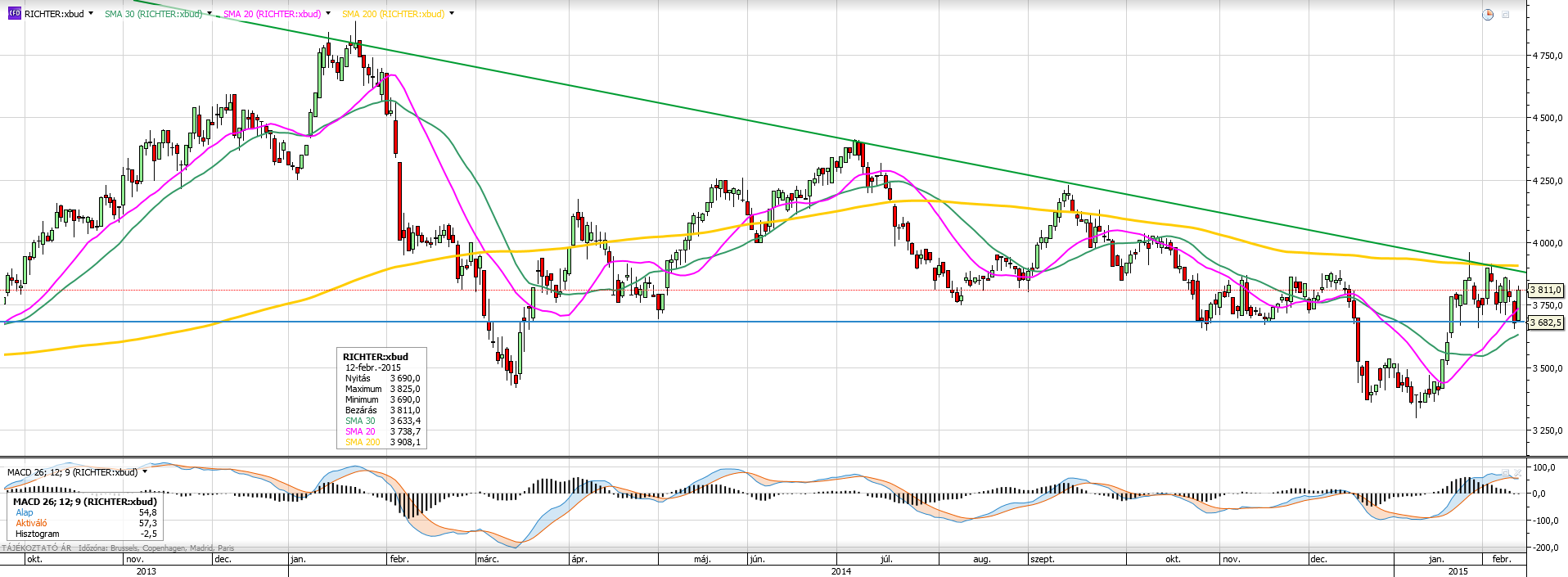The image size is (1568, 577).
Task: Click the Maximum 3 825,0 row
Action: [382, 389]
